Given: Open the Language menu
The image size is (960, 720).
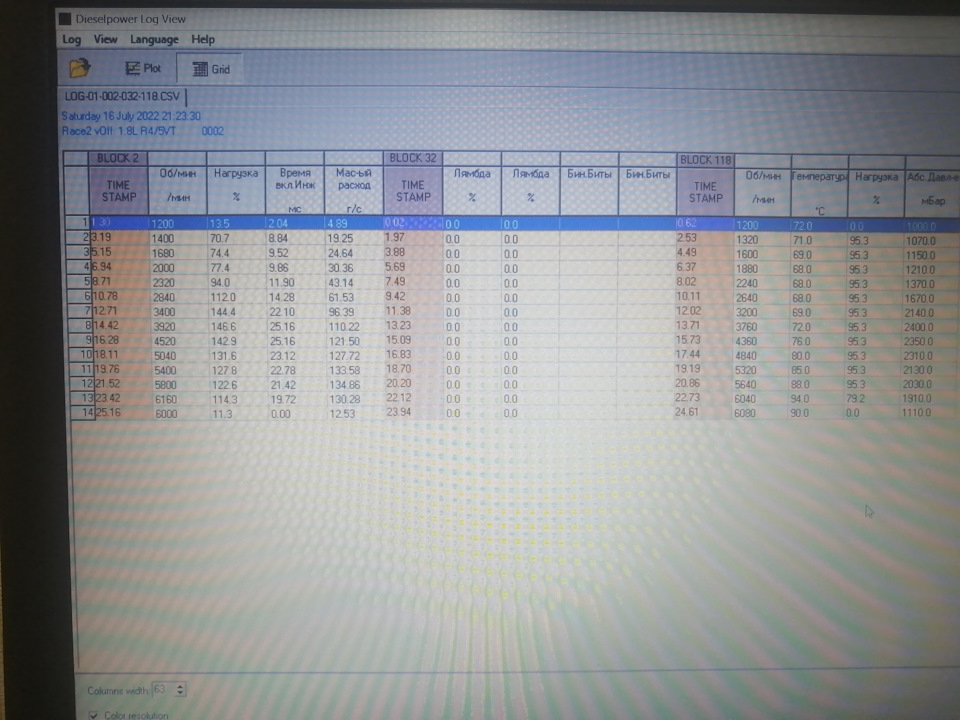Looking at the screenshot, I should click(154, 40).
